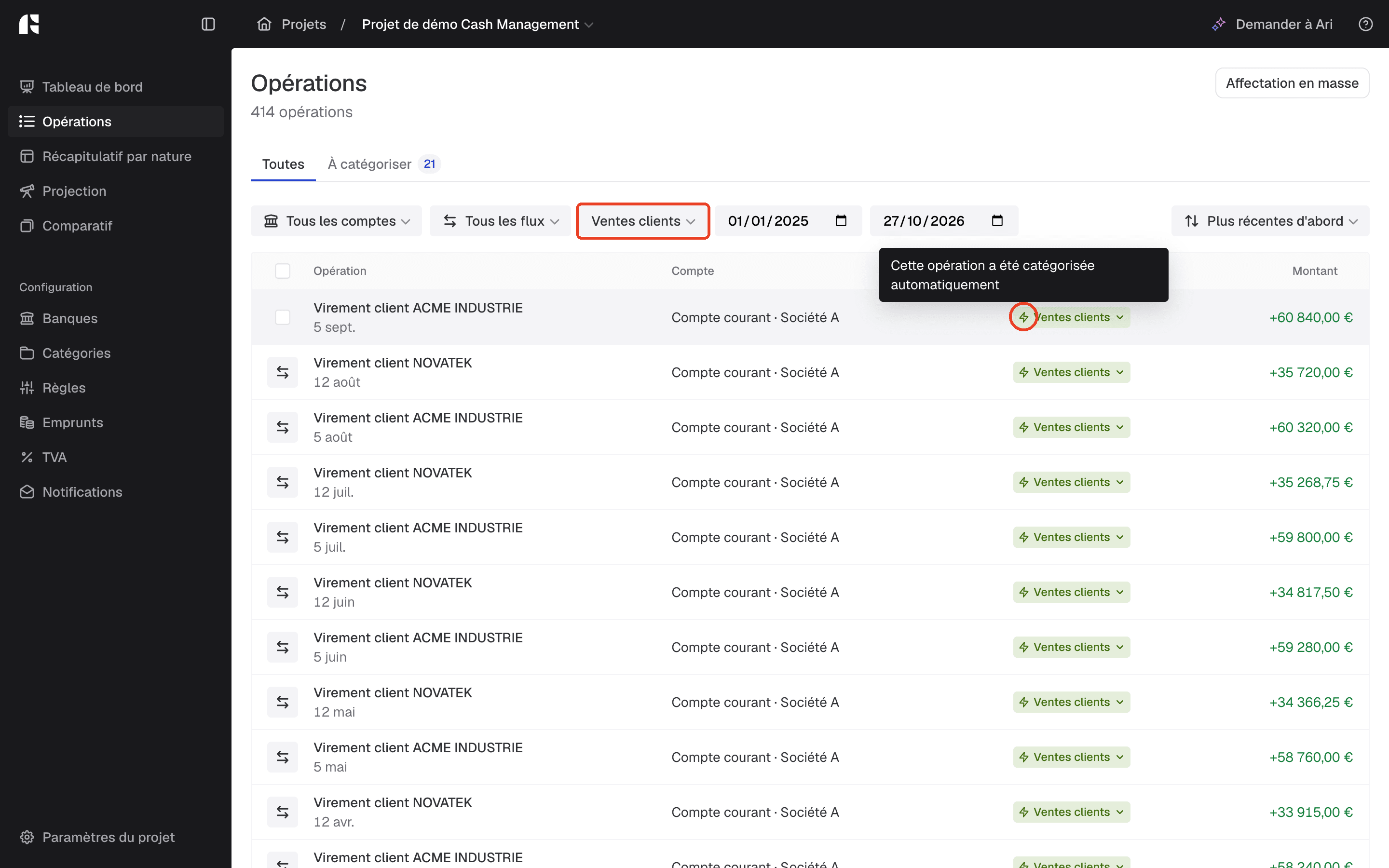Image resolution: width=1389 pixels, height=868 pixels.
Task: Click the start date field 01/01/2025
Action: coord(788,221)
